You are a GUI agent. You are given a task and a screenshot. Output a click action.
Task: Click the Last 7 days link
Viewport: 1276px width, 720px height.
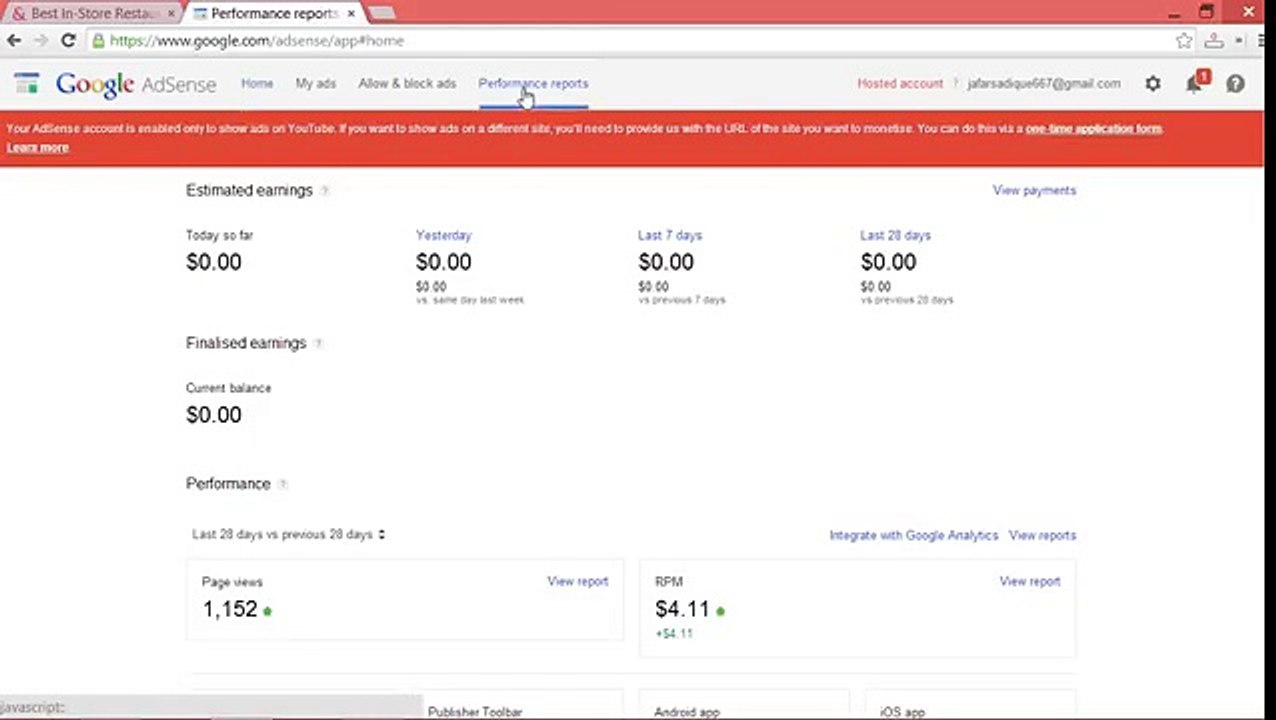click(670, 236)
